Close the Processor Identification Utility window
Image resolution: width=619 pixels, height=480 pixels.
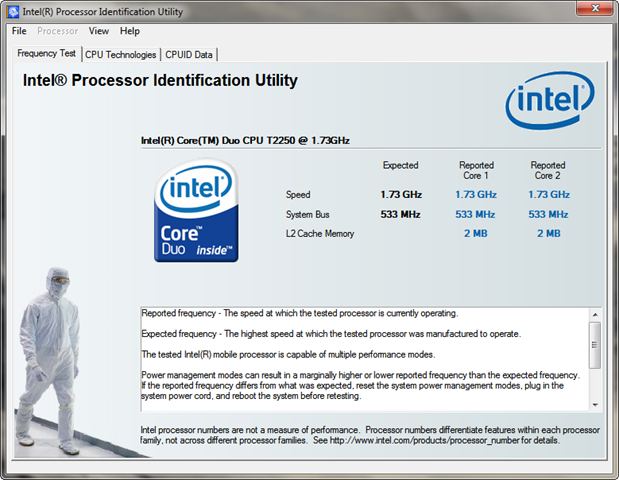tap(595, 8)
